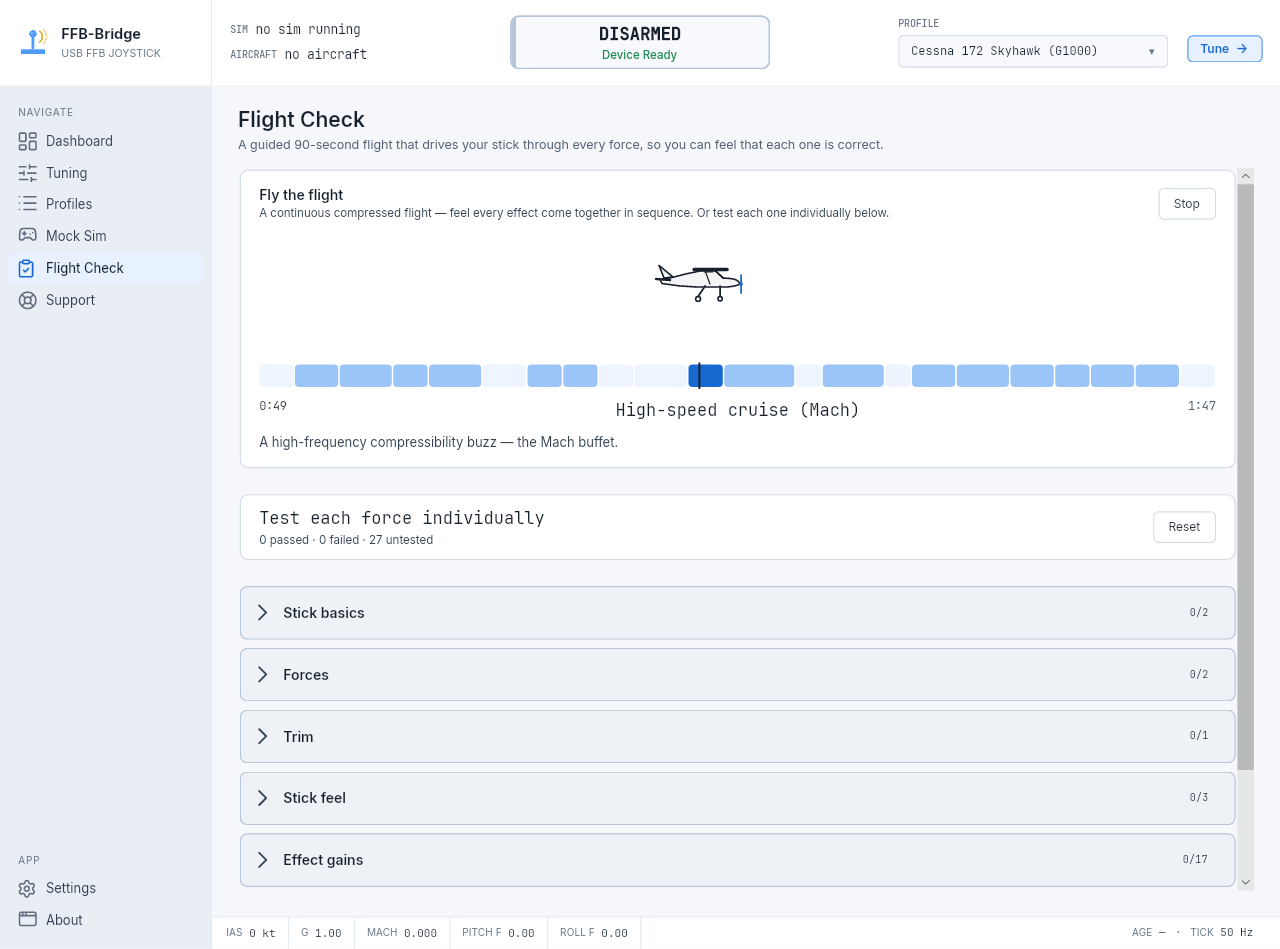The width and height of the screenshot is (1280, 949).
Task: Click the Tune button with arrow
Action: click(1224, 49)
